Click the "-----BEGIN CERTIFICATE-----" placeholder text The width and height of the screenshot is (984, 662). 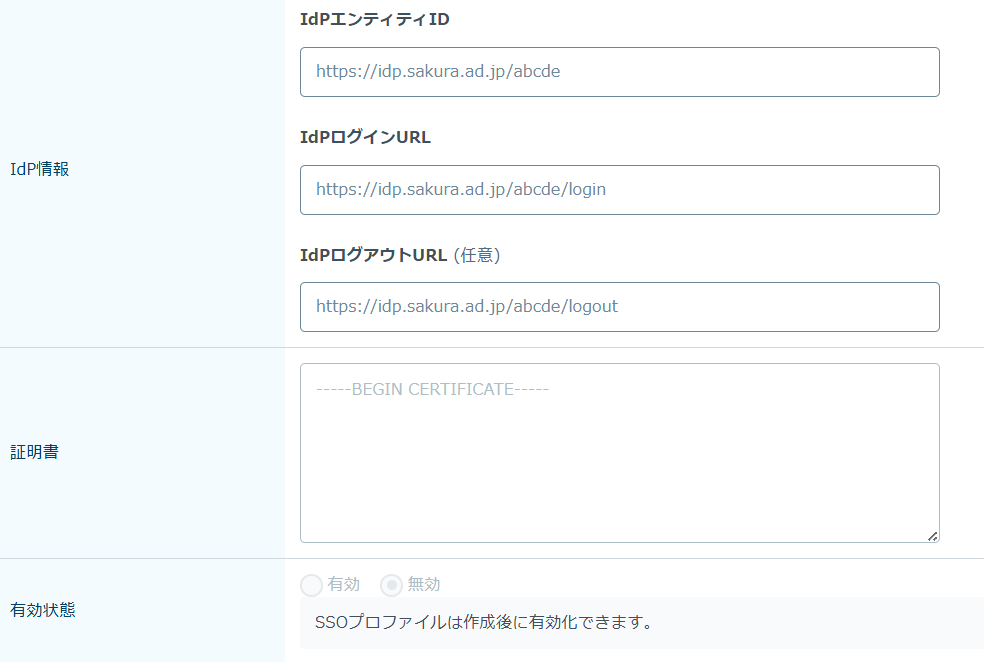432,389
